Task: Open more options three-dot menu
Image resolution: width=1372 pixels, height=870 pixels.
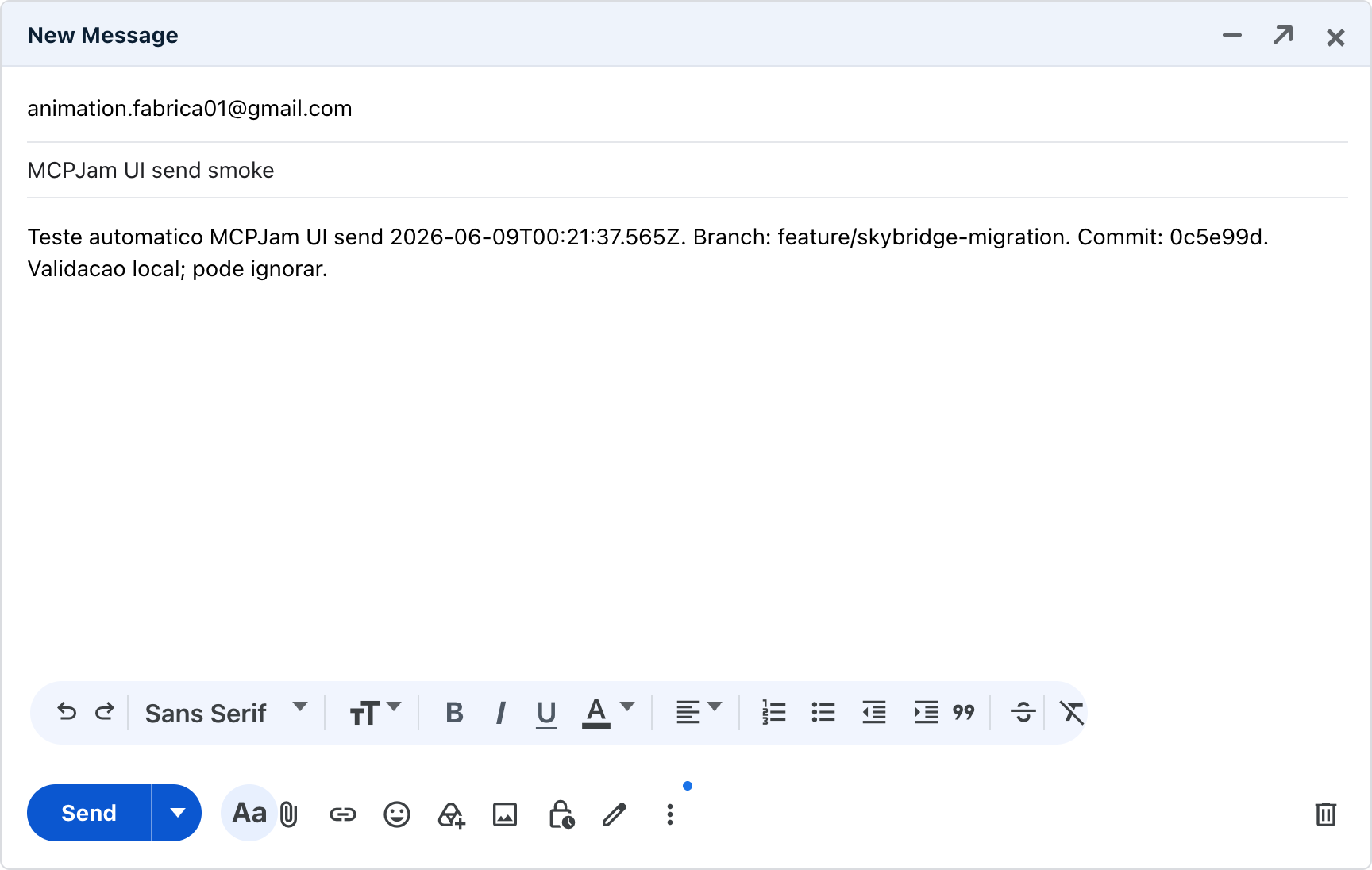Action: click(670, 814)
